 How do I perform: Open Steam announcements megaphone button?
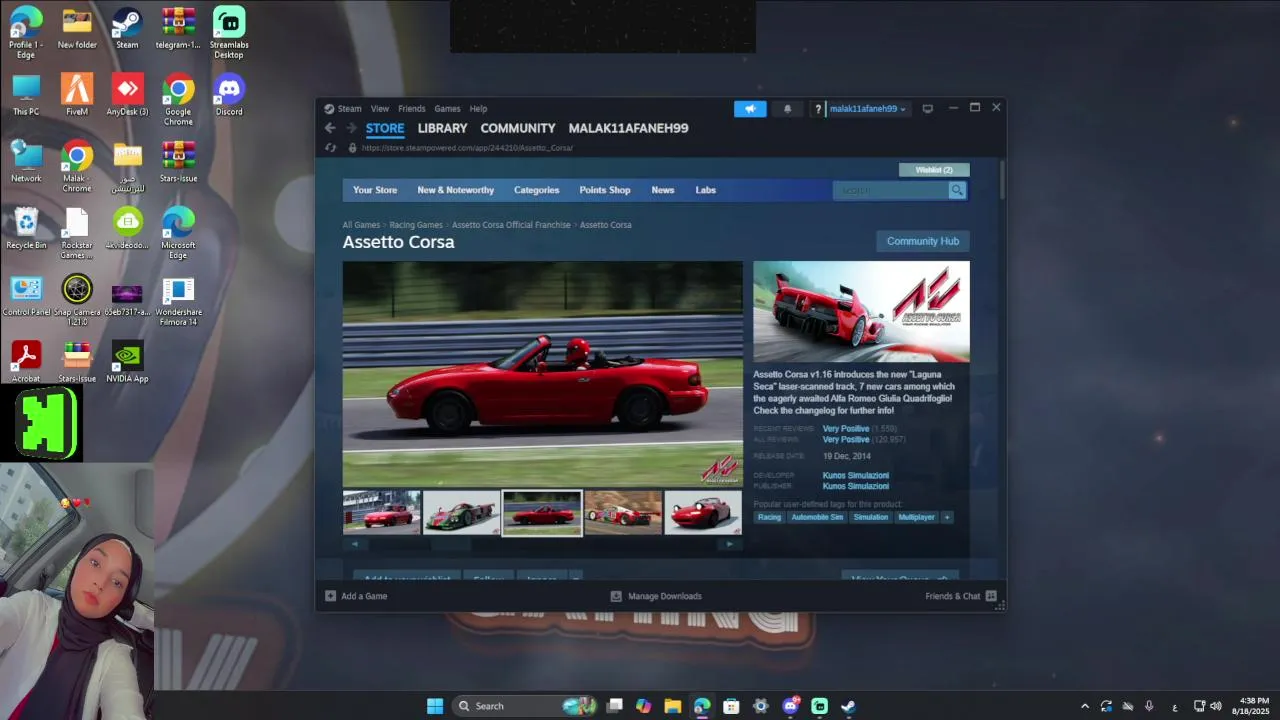click(750, 109)
